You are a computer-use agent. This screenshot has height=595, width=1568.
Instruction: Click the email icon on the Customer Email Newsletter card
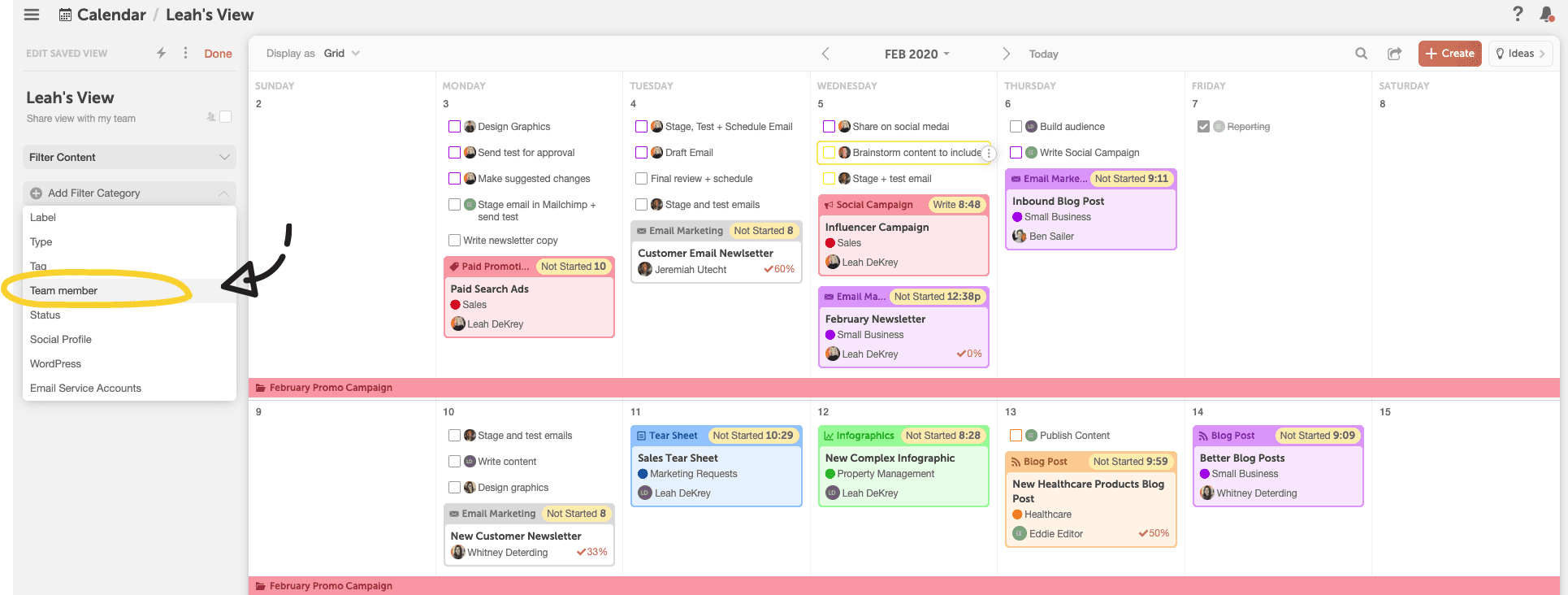[642, 231]
